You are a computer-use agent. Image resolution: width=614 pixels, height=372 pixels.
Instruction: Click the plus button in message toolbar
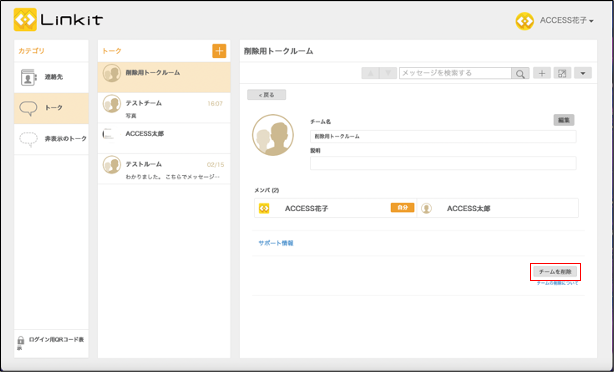point(542,73)
